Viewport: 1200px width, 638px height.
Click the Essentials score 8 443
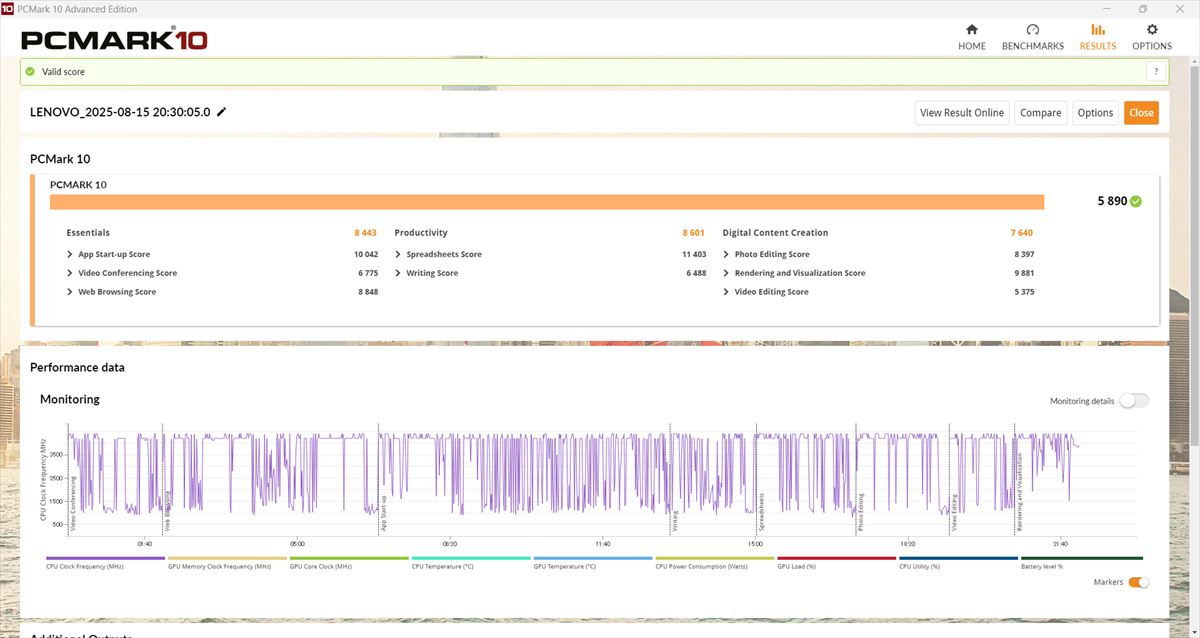365,233
